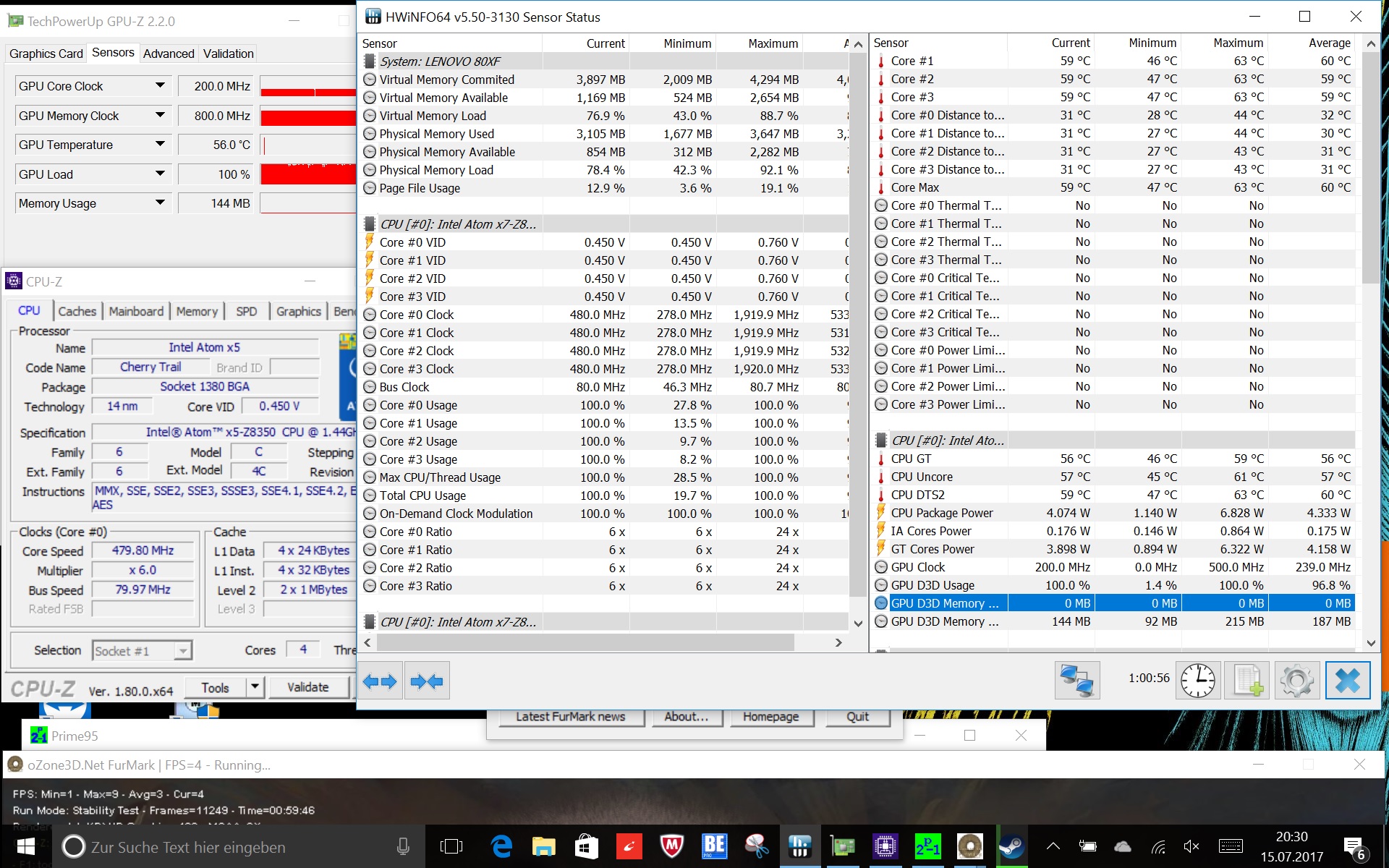
Task: Open Memory Usage sensor dropdown
Action: 160,203
